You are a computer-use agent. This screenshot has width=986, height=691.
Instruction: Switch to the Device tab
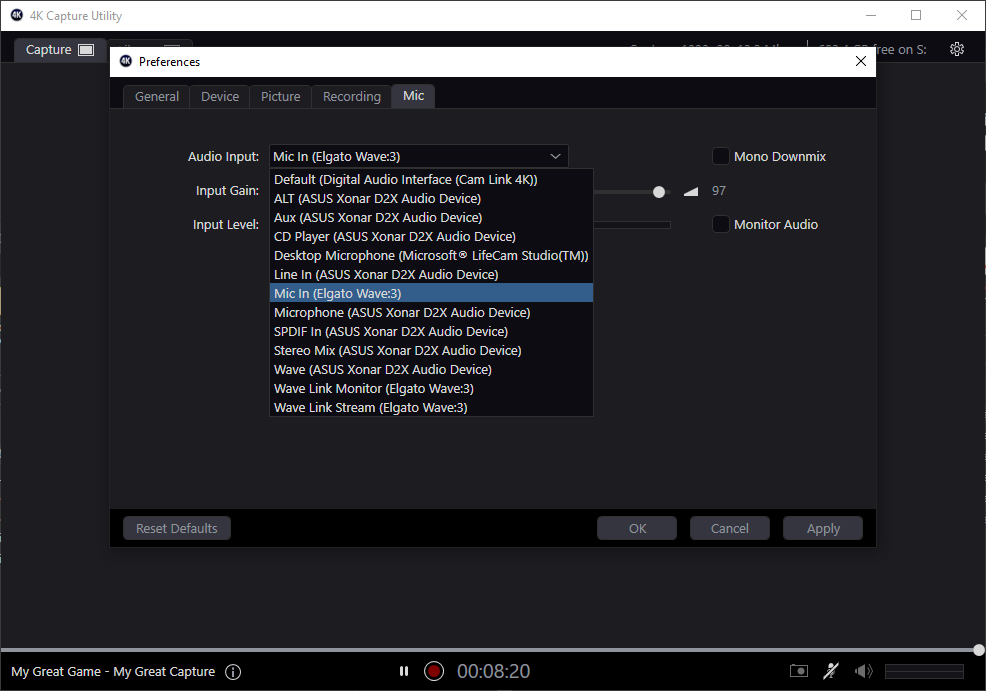pos(219,96)
